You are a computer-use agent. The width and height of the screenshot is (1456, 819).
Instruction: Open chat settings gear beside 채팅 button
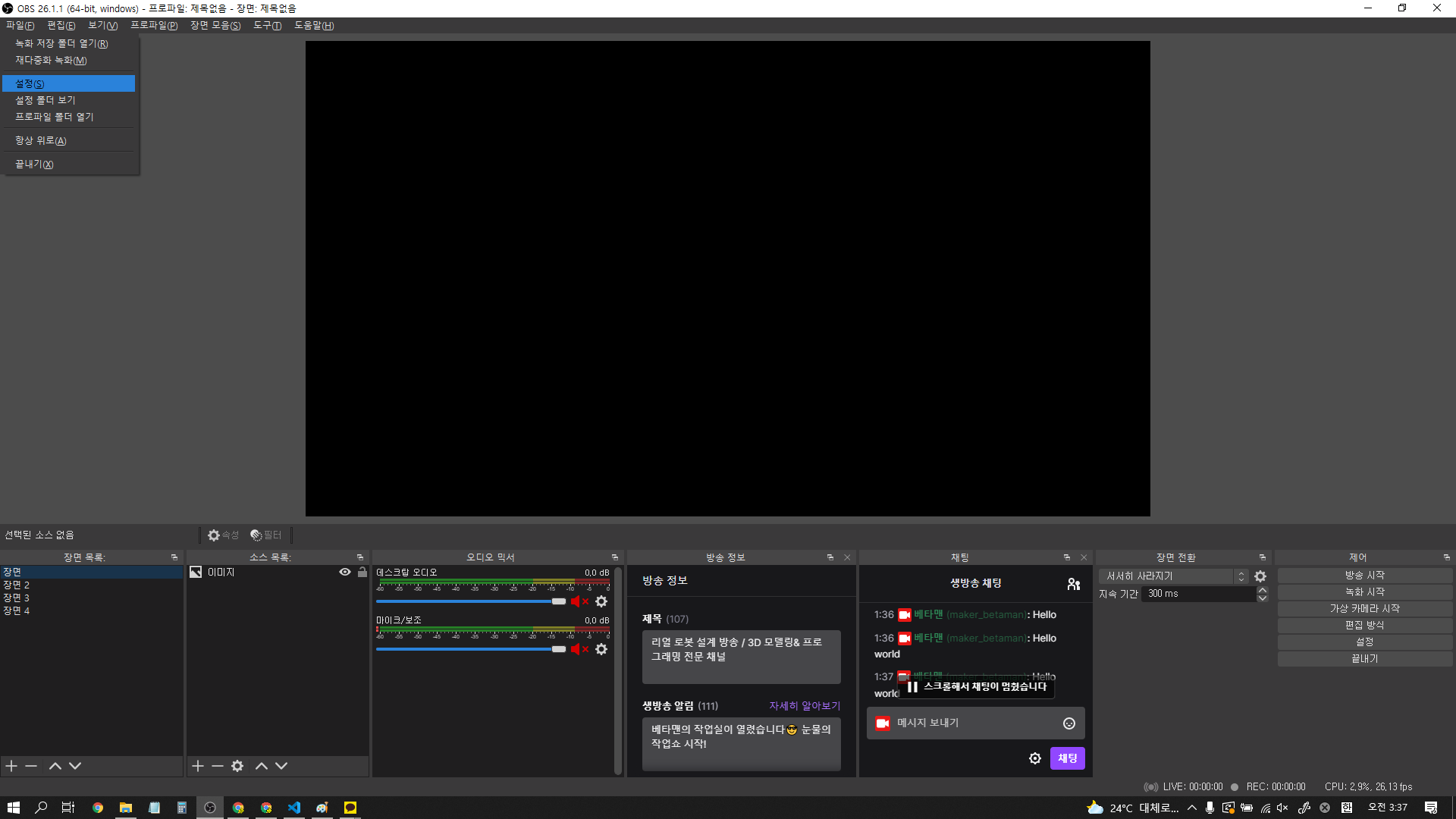[1035, 758]
